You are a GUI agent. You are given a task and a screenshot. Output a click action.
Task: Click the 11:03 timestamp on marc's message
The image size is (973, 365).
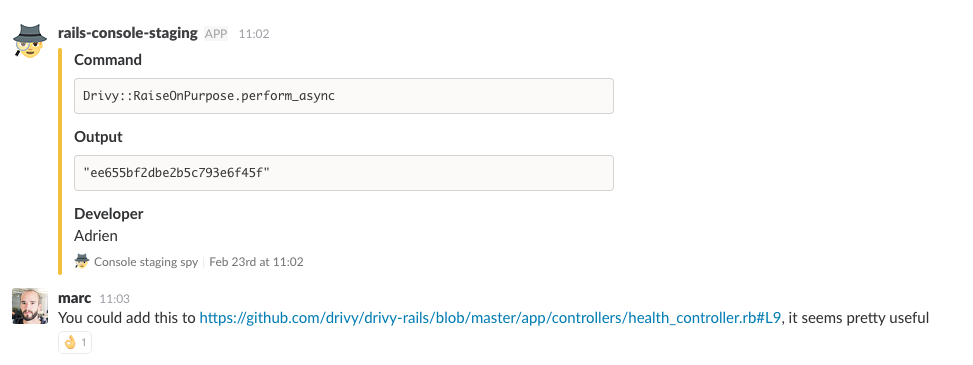point(114,299)
